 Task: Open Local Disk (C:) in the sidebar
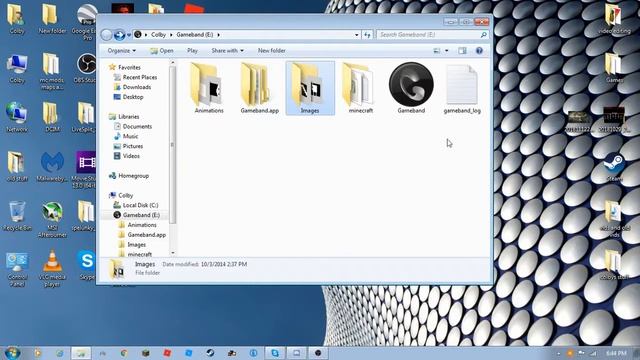coord(140,205)
